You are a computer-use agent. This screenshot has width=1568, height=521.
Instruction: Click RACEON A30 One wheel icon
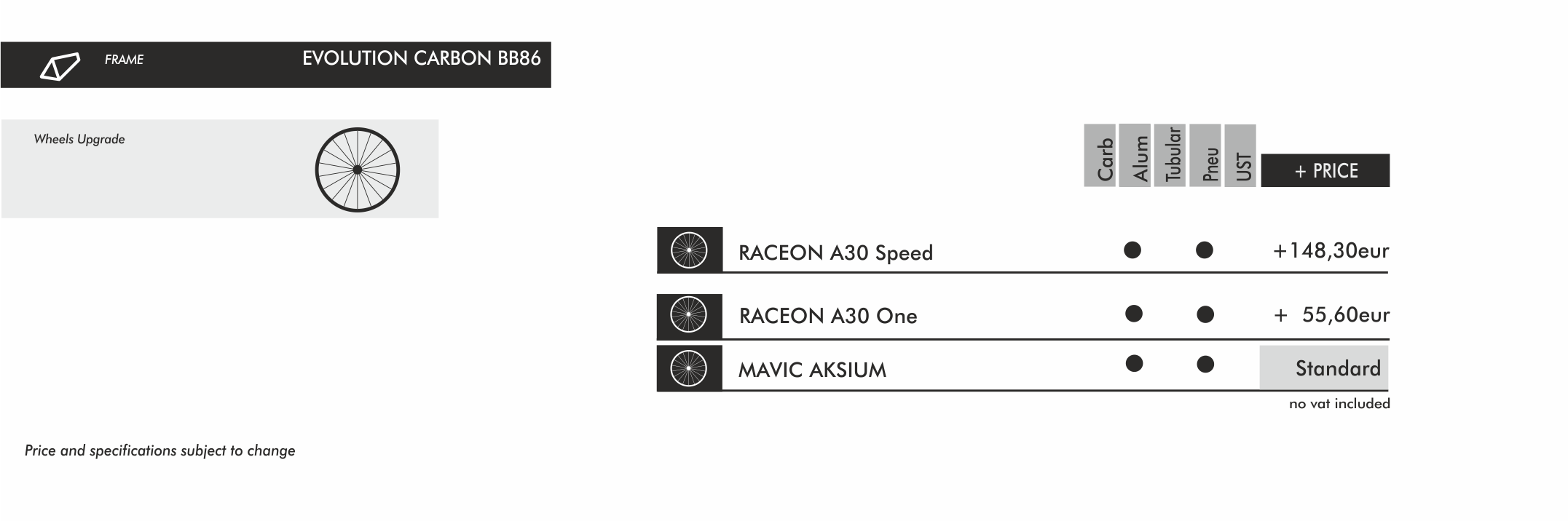[689, 316]
